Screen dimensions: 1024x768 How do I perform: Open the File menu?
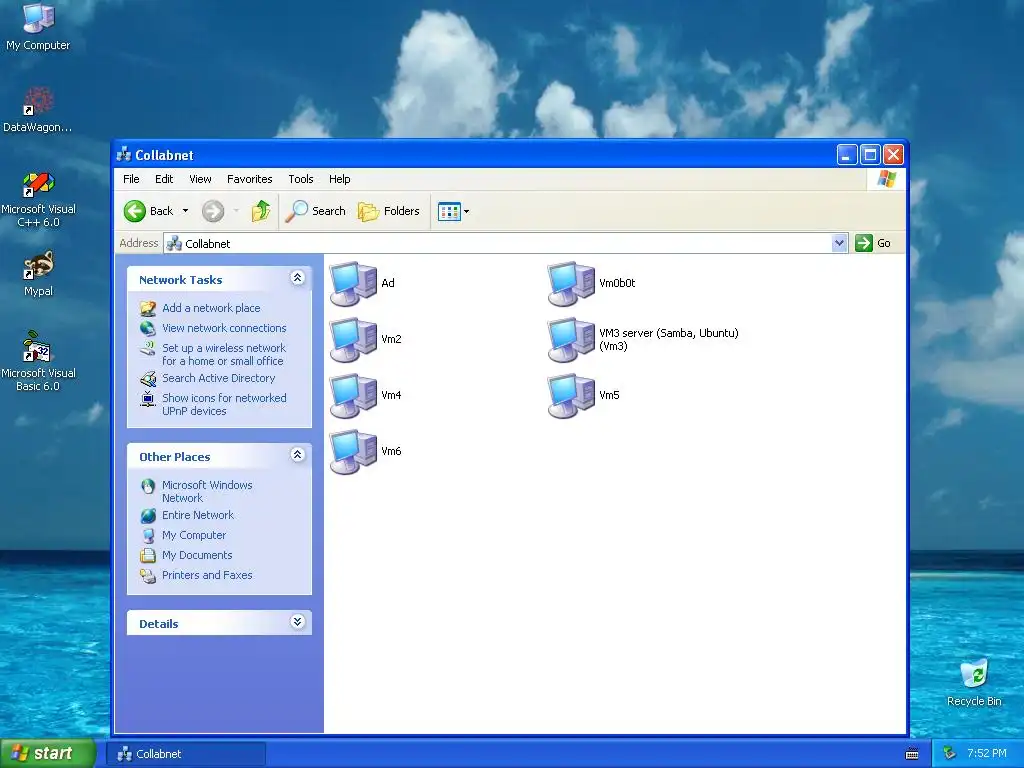tap(131, 179)
